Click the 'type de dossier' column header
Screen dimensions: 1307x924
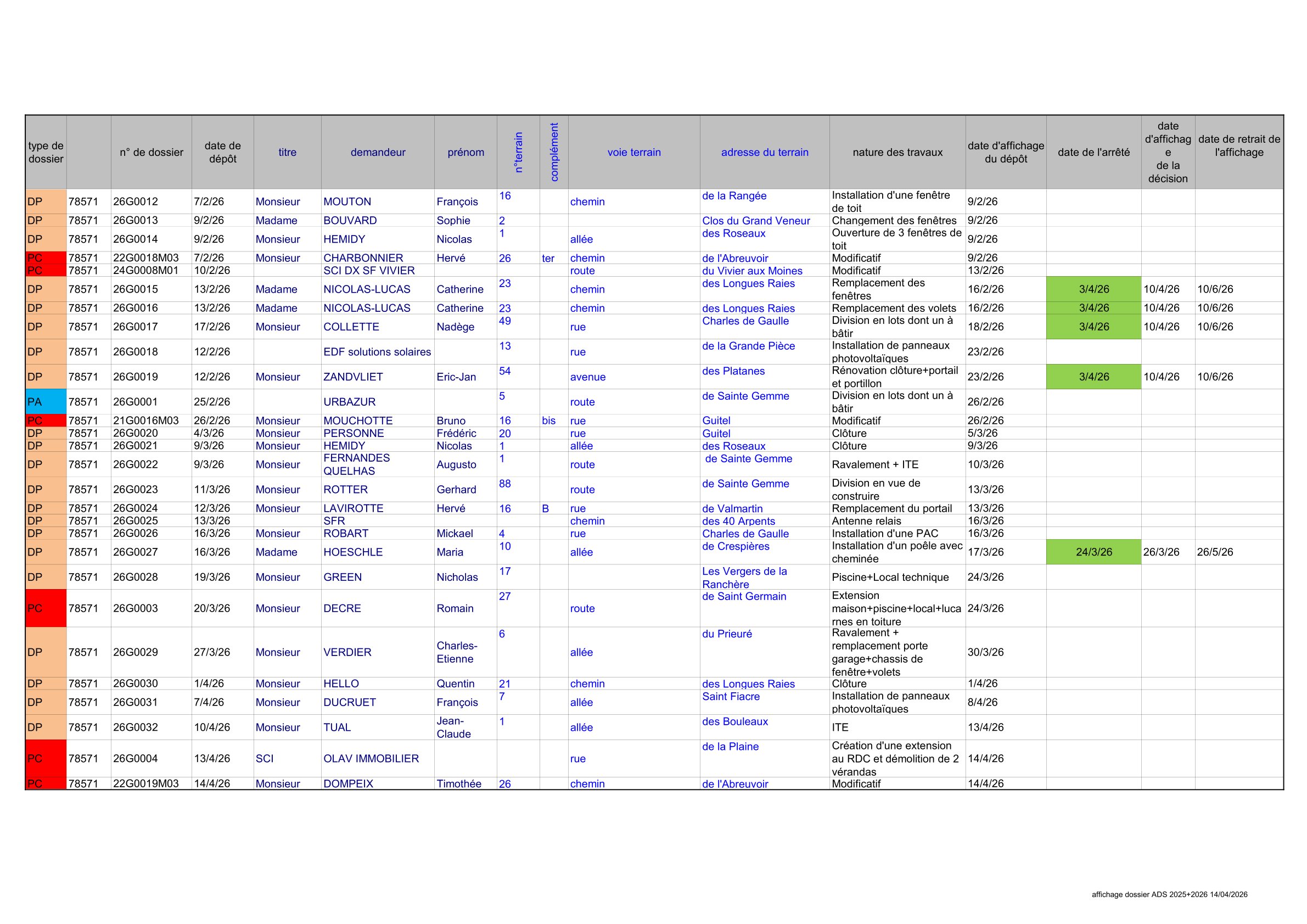[x=46, y=152]
